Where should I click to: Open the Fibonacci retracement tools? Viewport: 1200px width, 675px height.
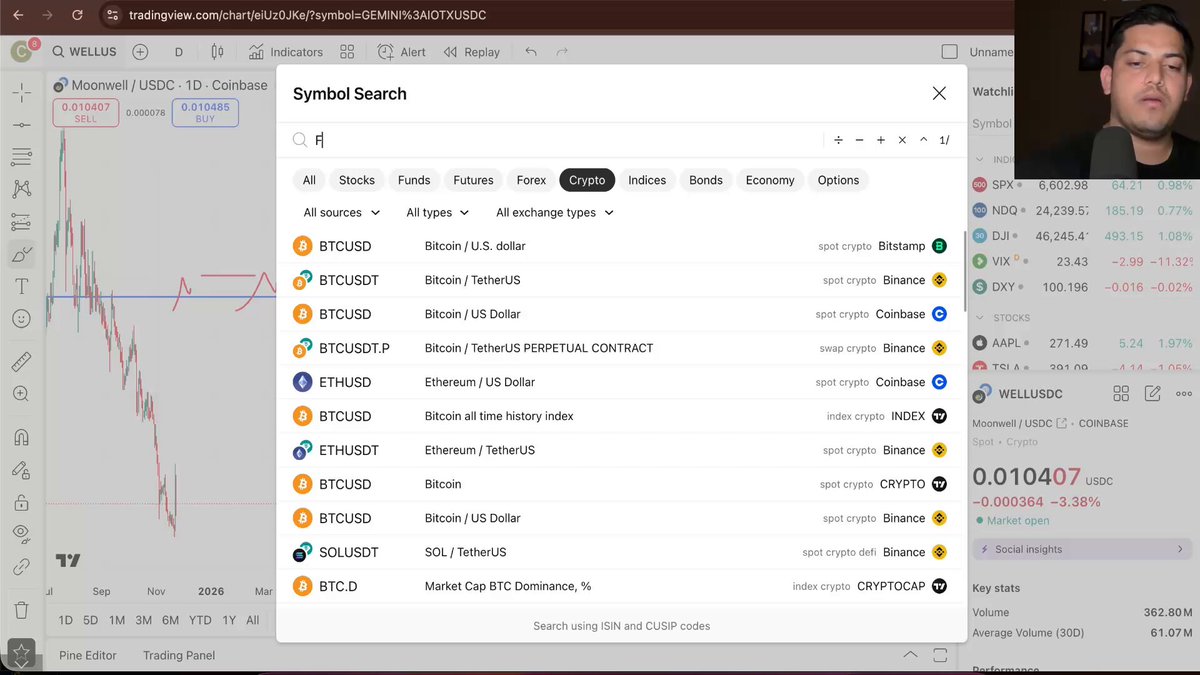tap(21, 157)
